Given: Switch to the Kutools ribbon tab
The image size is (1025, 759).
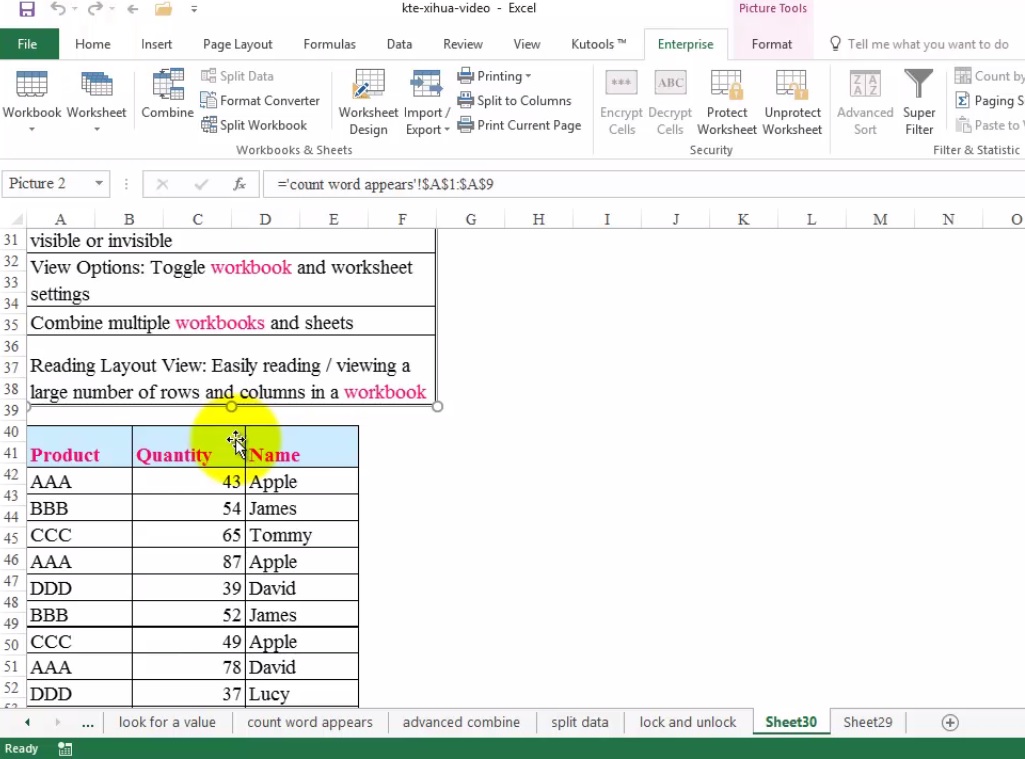Looking at the screenshot, I should [x=598, y=44].
